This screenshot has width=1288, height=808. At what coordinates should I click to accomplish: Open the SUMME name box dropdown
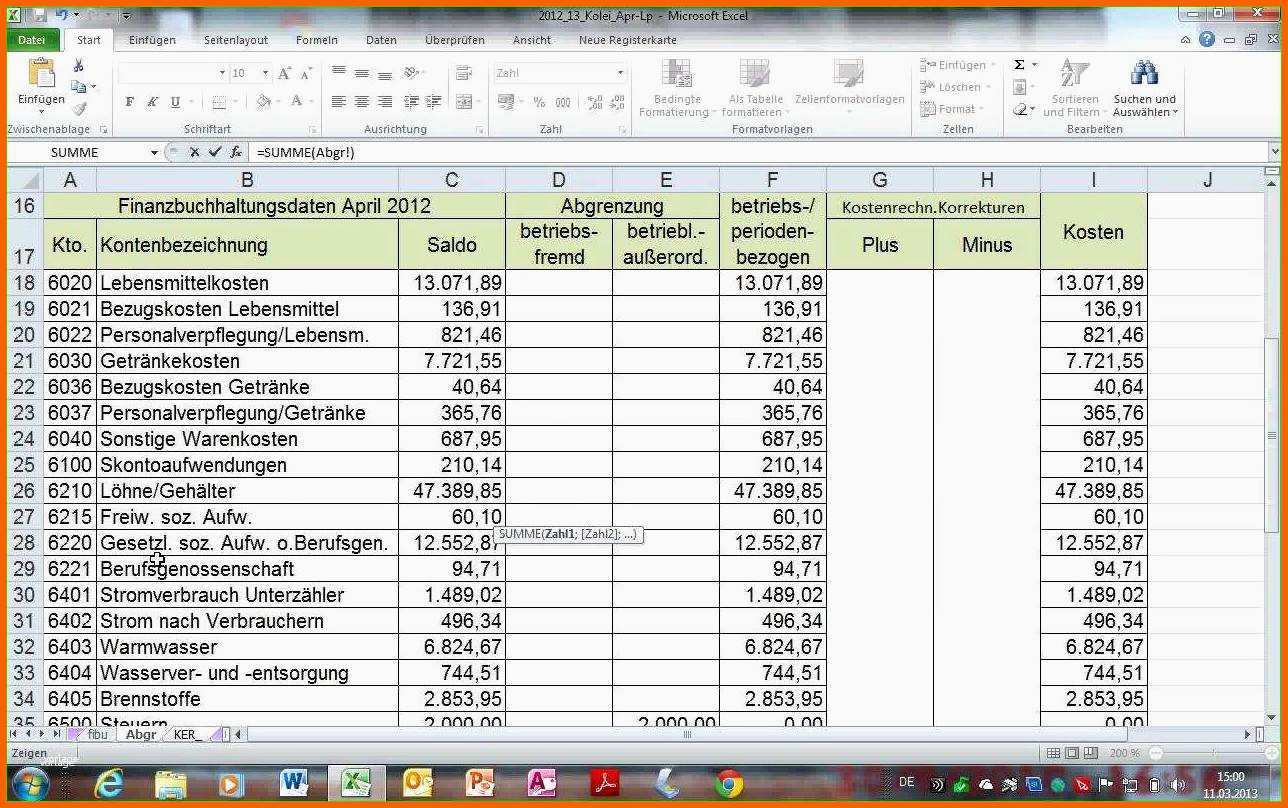[x=154, y=153]
